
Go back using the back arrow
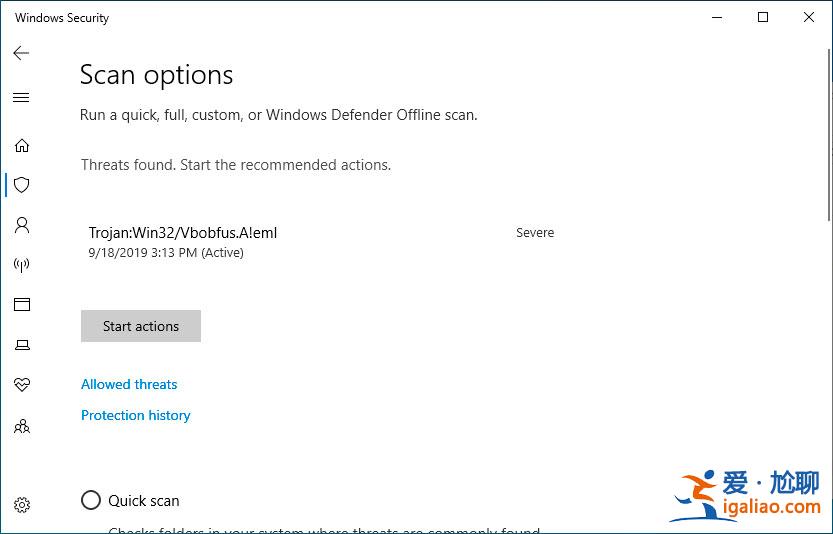(21, 53)
